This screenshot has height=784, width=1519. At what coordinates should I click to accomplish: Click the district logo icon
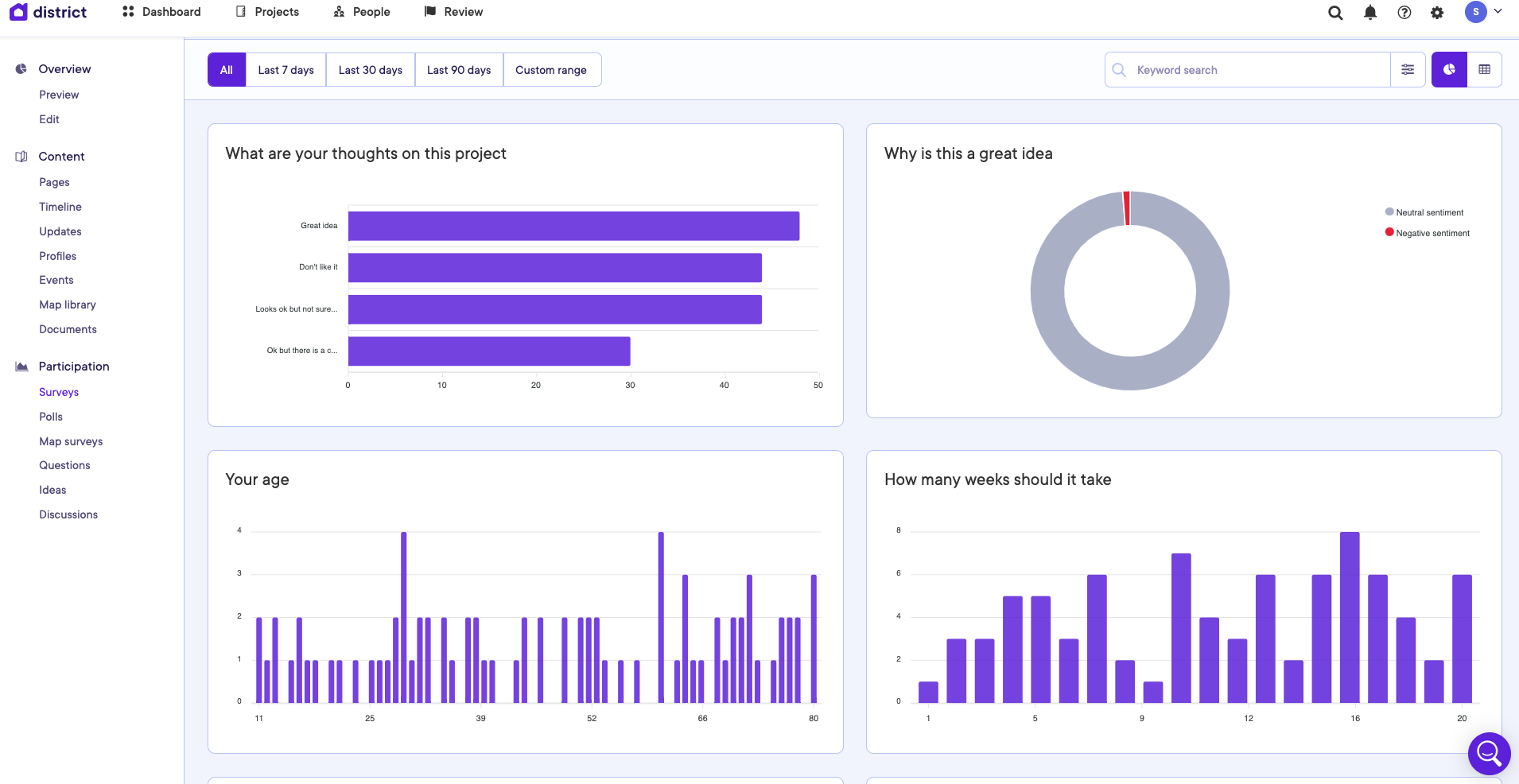[18, 12]
